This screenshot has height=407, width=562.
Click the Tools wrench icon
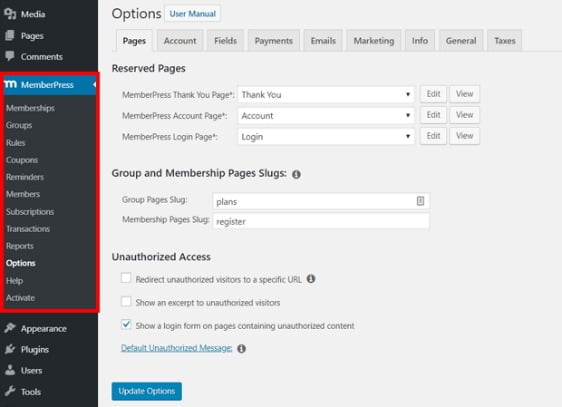(10, 391)
